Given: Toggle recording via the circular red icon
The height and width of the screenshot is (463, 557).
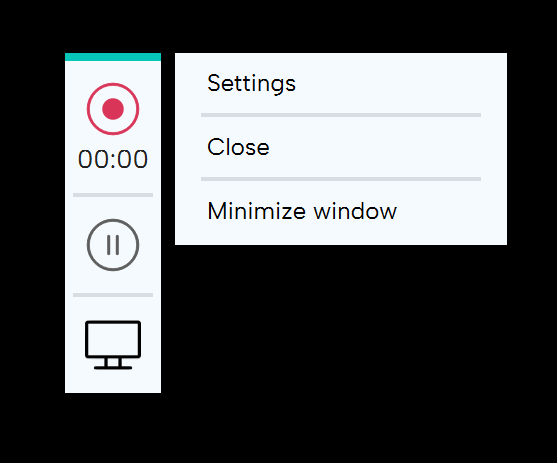Looking at the screenshot, I should [113, 109].
